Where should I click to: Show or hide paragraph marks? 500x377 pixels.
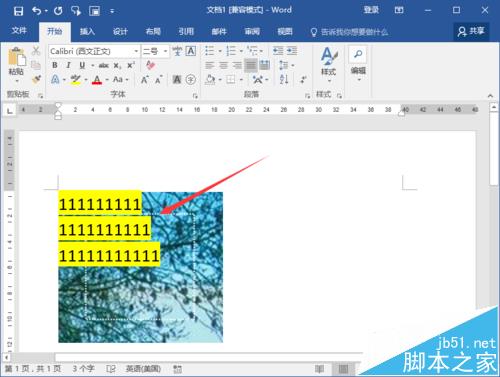[303, 80]
